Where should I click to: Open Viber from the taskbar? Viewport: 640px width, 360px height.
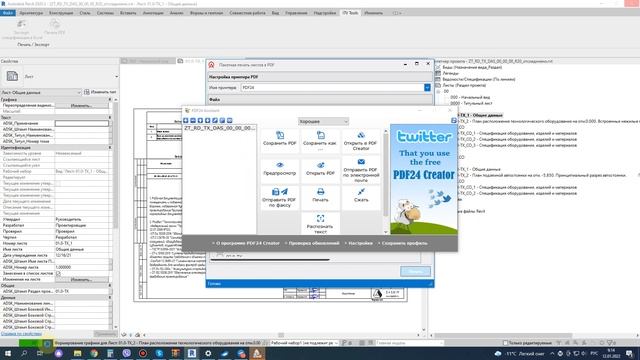(127, 353)
